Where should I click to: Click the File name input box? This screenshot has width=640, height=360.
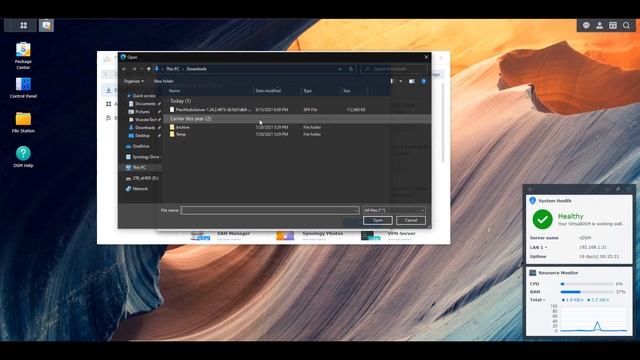pos(270,210)
